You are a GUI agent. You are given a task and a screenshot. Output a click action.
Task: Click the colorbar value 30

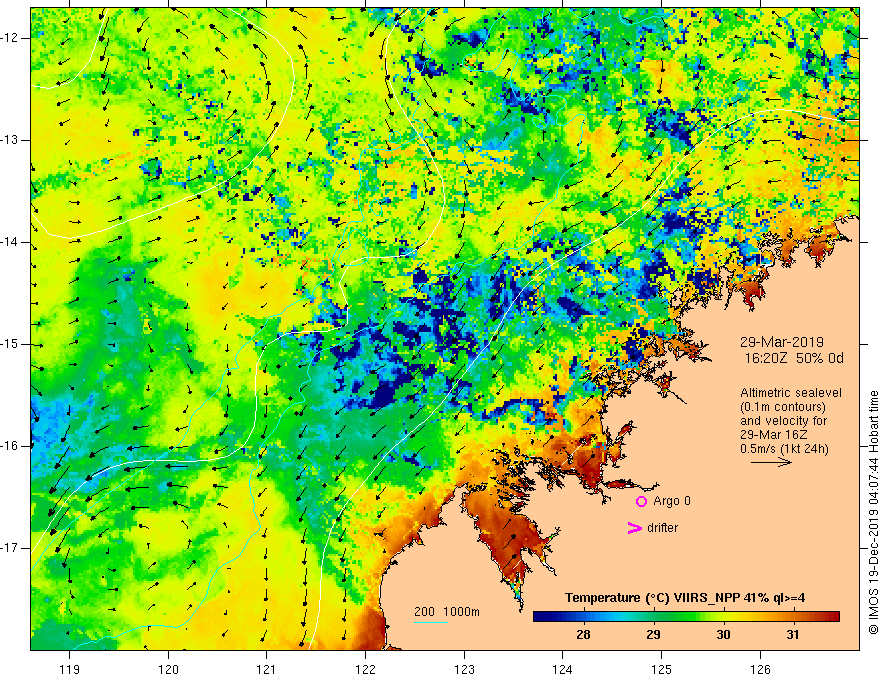tap(723, 635)
